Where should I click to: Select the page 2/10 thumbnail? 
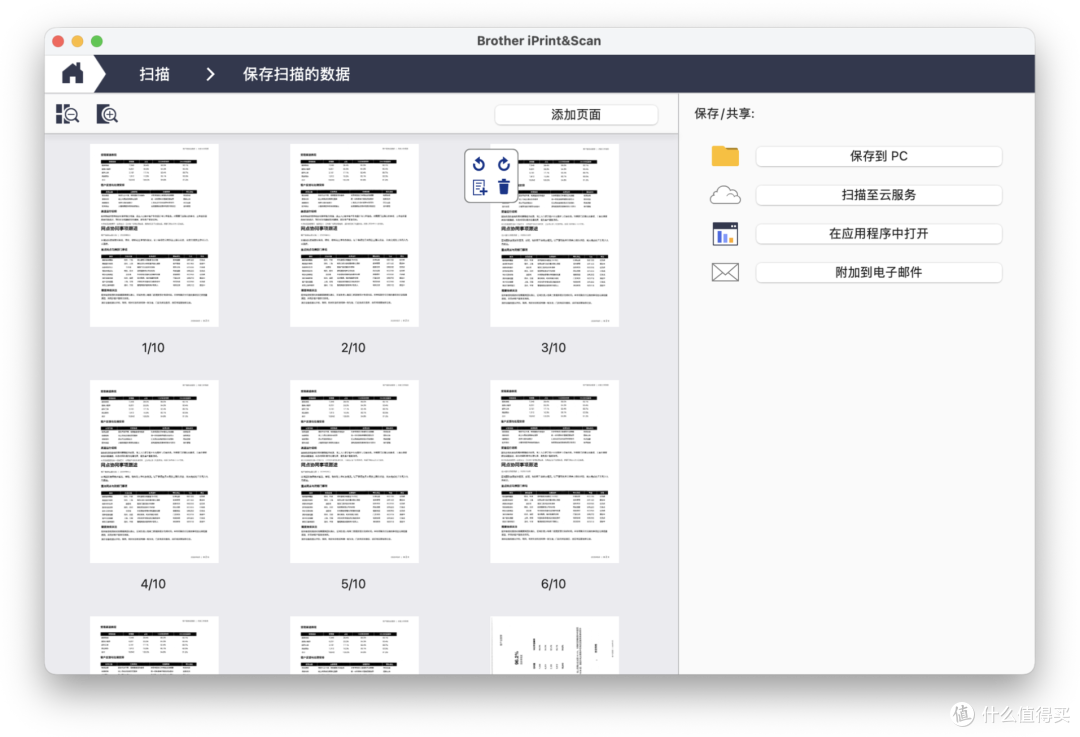(x=354, y=235)
